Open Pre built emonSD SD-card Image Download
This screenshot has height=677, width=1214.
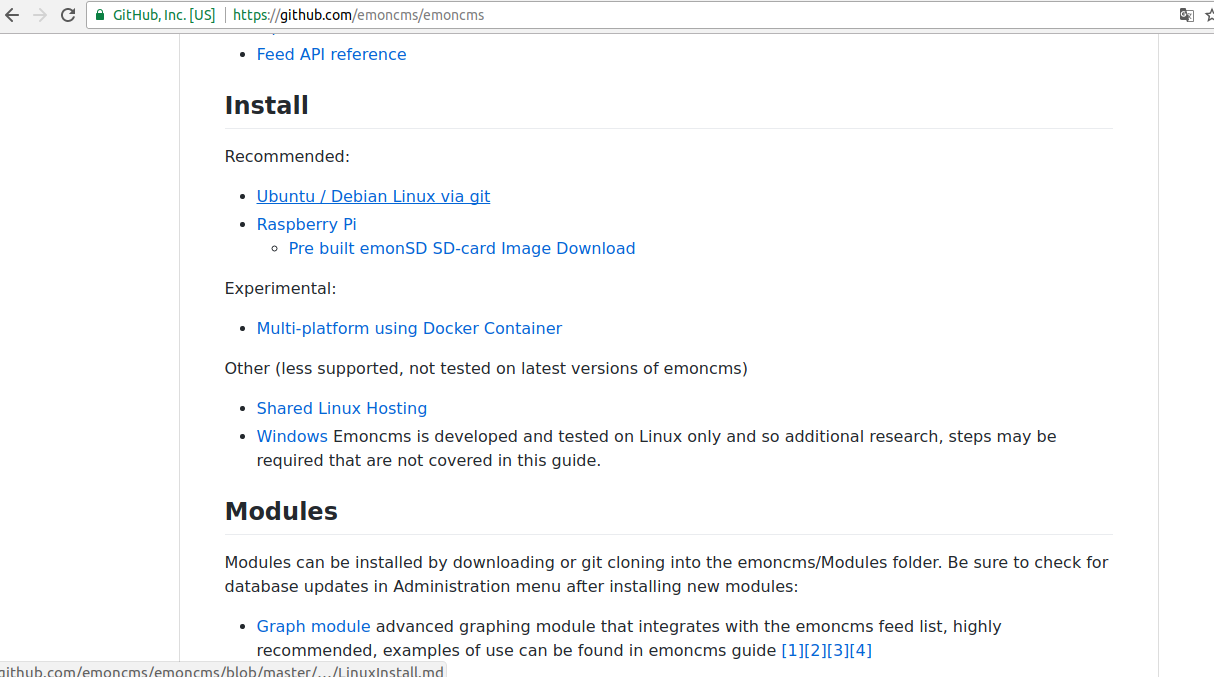[x=462, y=248]
